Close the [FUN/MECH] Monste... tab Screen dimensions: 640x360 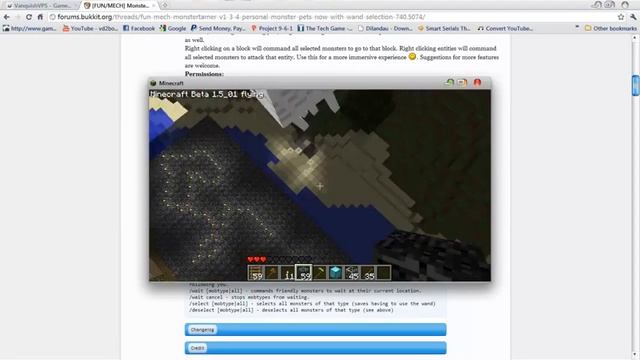coord(154,6)
